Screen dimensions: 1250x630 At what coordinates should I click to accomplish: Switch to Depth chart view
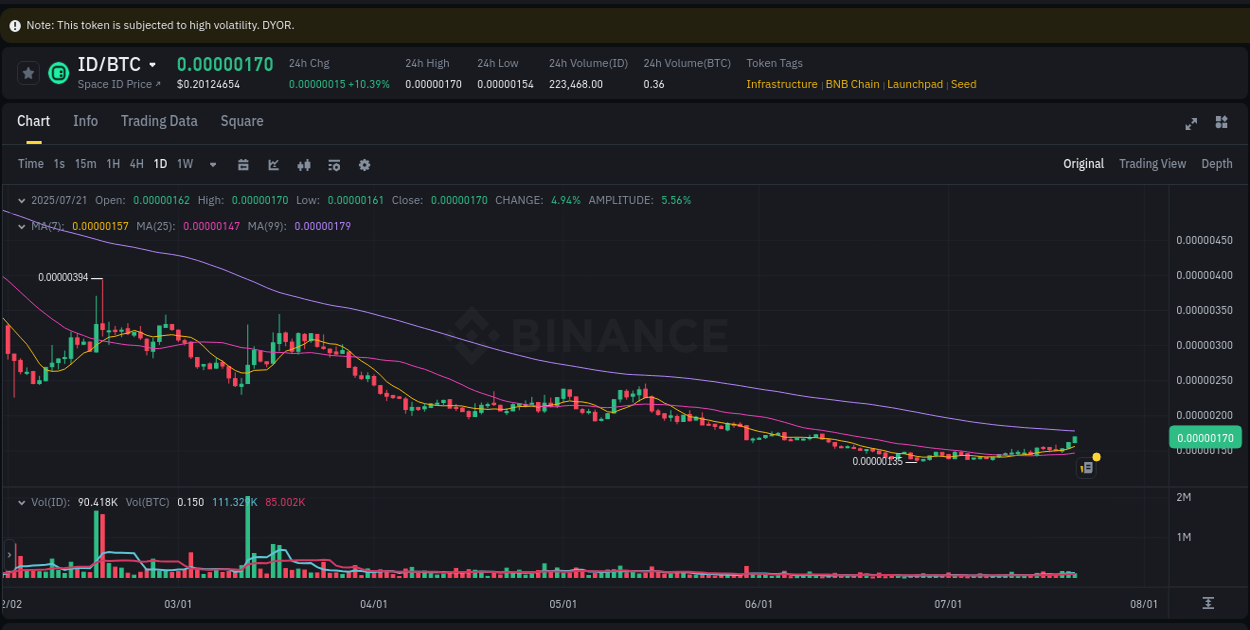pos(1217,163)
